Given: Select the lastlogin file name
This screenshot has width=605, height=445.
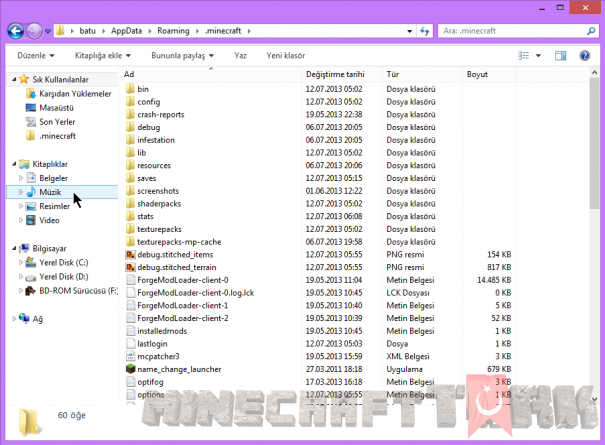Looking at the screenshot, I should coord(152,344).
